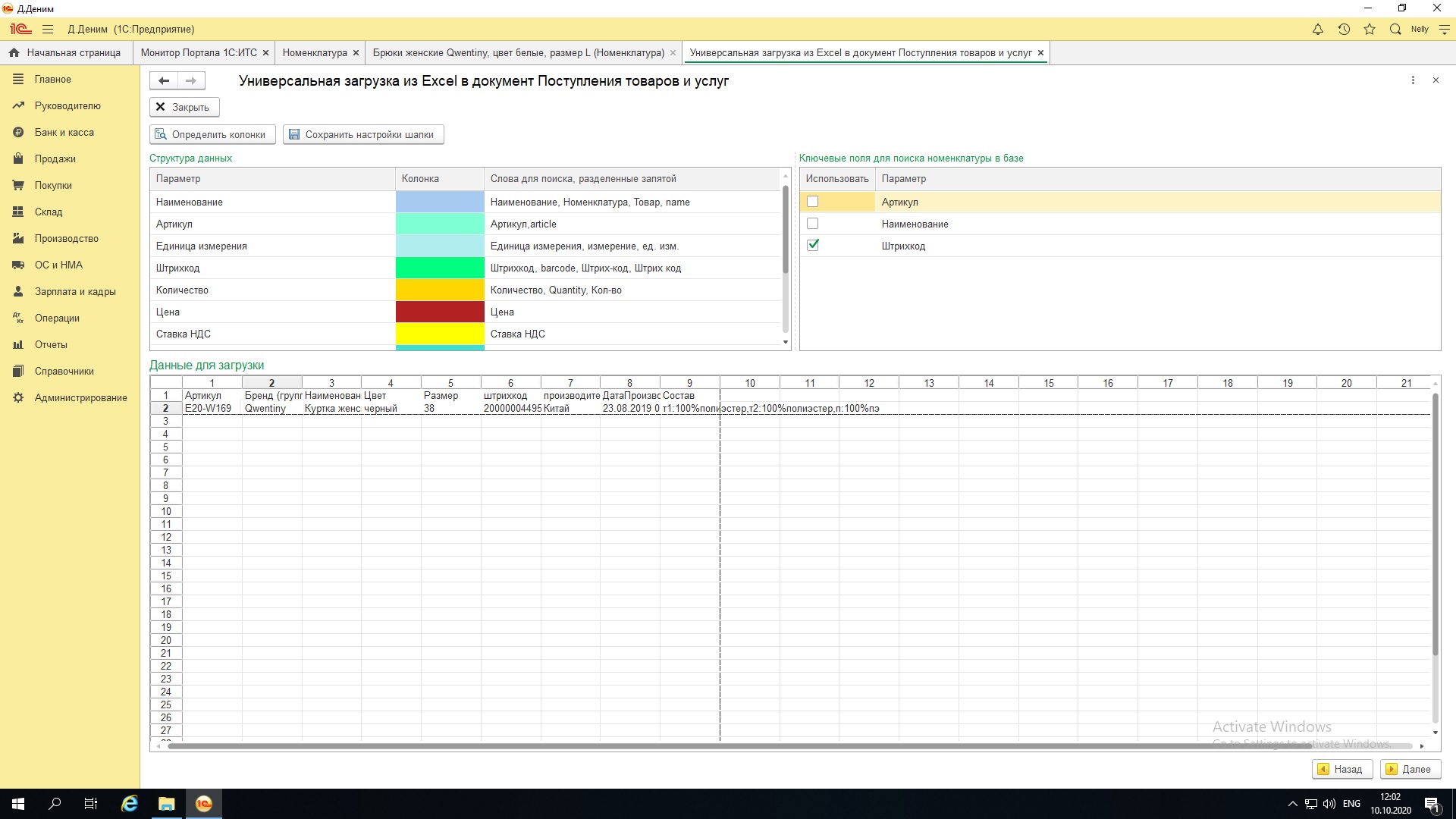The height and width of the screenshot is (819, 1456).
Task: Open favorites star icon
Action: 1370,30
